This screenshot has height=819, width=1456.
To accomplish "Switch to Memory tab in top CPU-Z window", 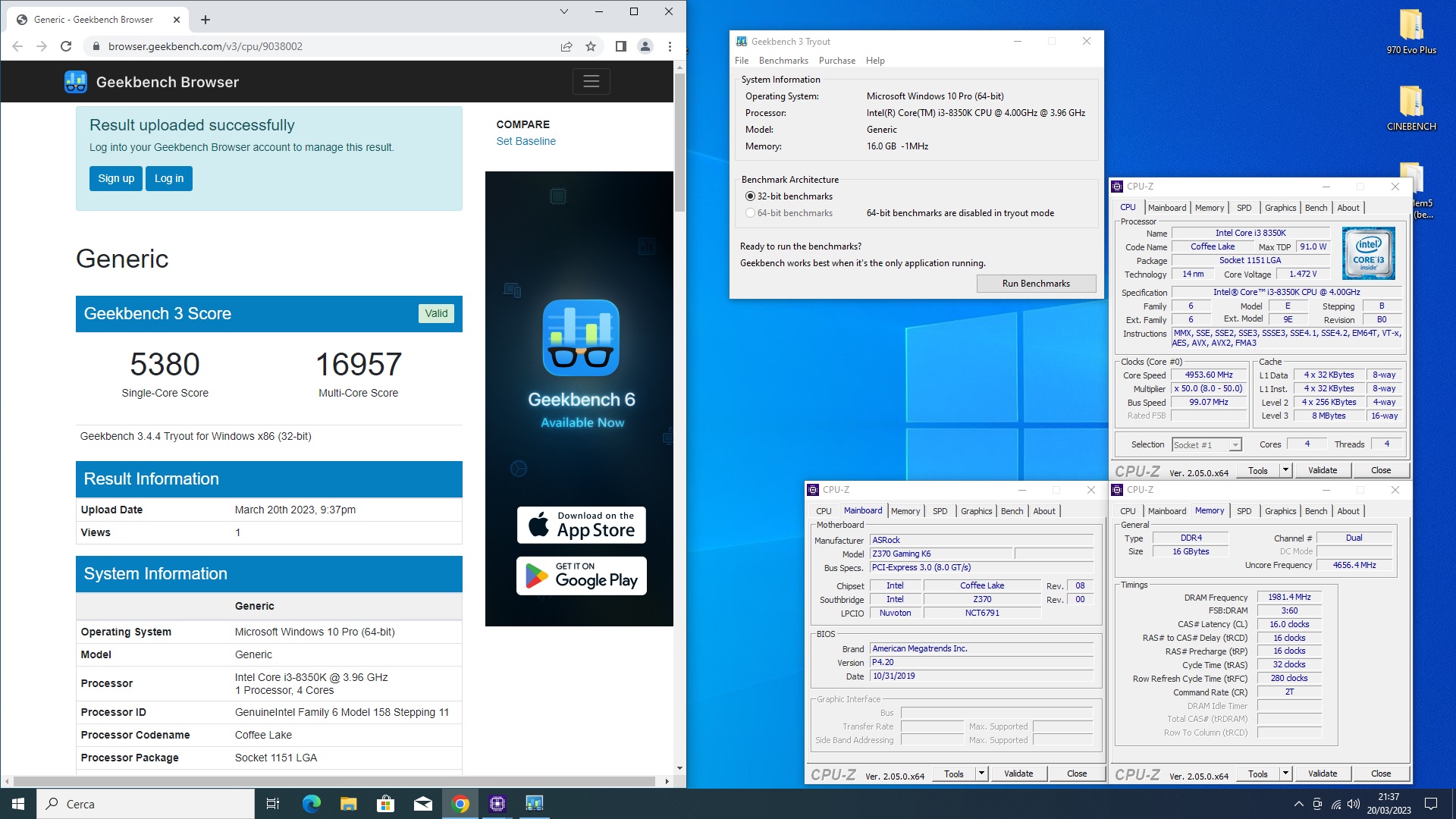I will pos(1209,208).
